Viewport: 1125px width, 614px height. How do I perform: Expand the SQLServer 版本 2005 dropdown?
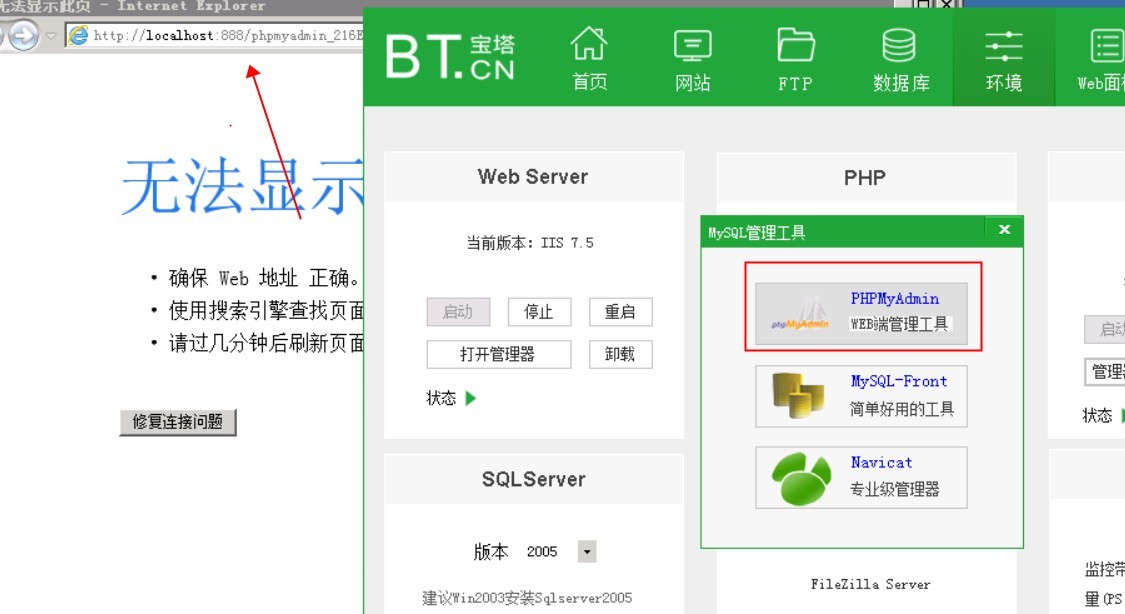coord(587,552)
